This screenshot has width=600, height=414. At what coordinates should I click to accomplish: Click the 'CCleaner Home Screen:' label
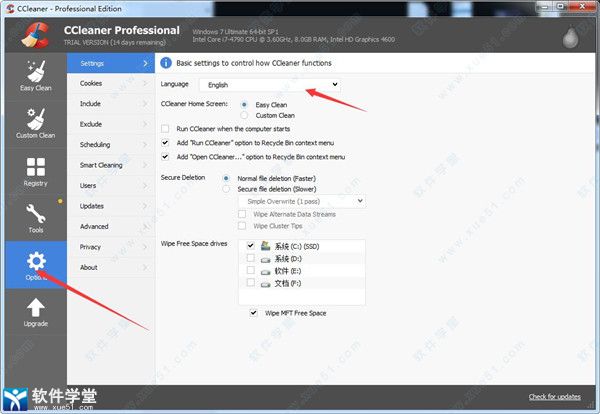click(194, 104)
